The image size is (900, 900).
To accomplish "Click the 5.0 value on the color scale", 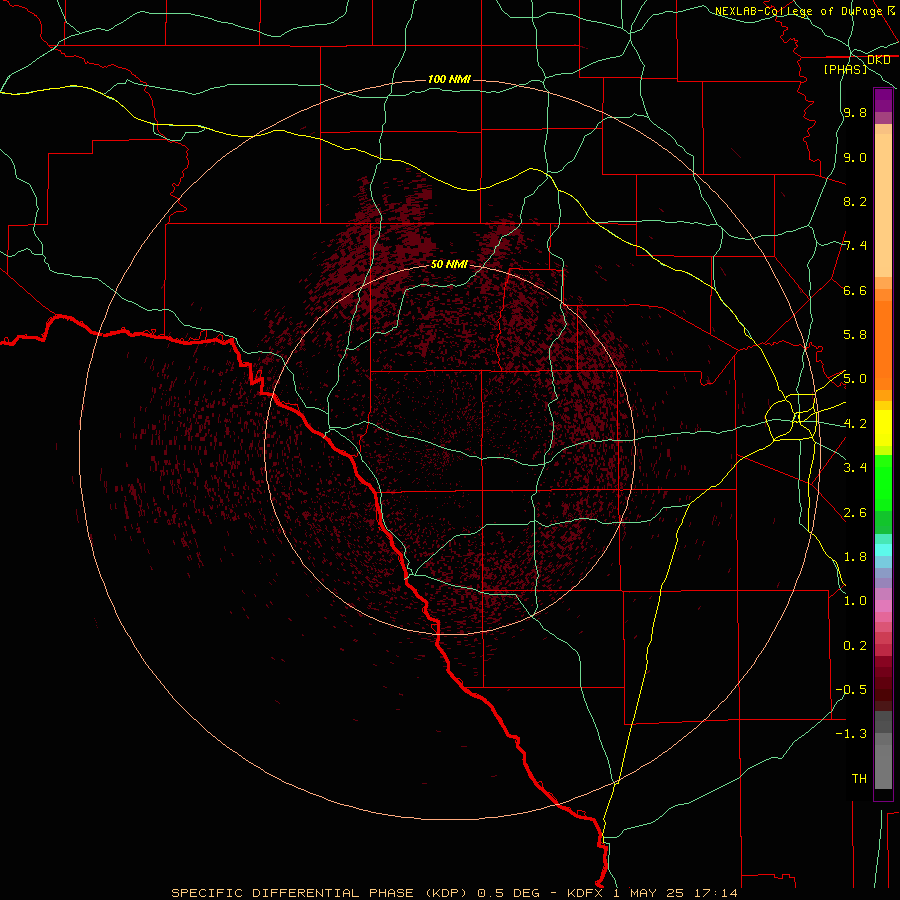I will click(855, 379).
